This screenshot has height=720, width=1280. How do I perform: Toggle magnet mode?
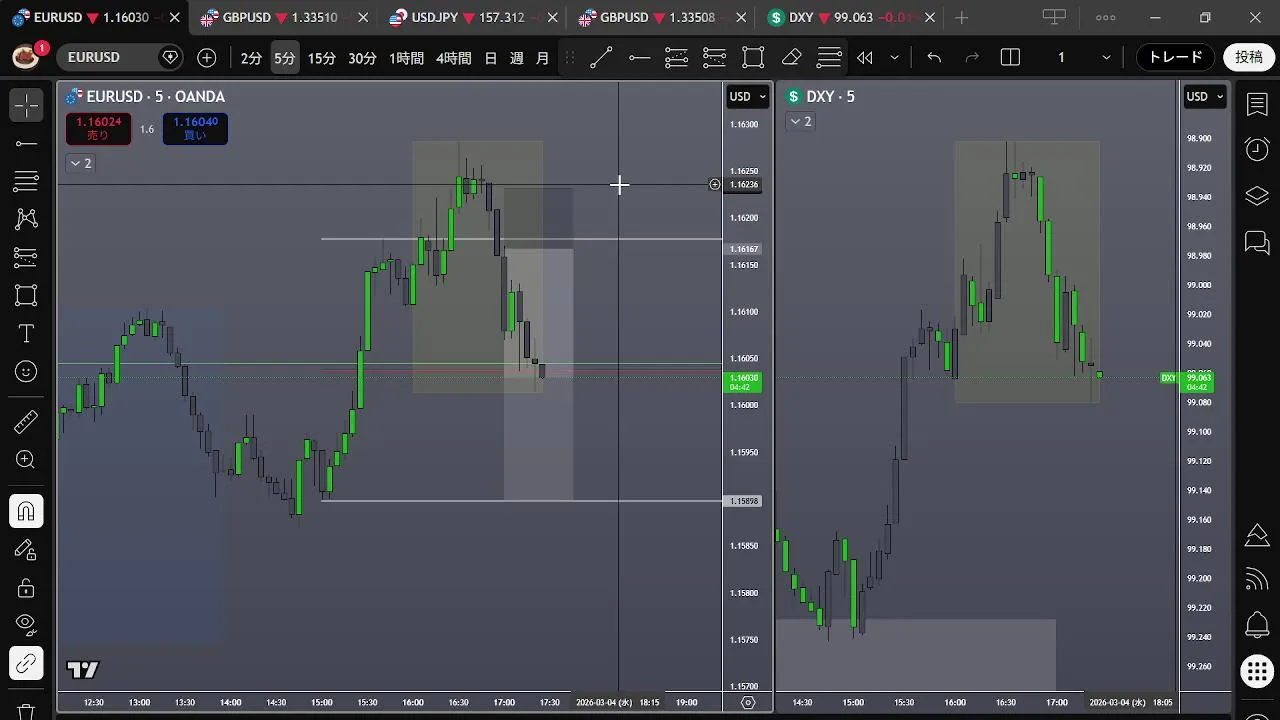pyautogui.click(x=26, y=512)
